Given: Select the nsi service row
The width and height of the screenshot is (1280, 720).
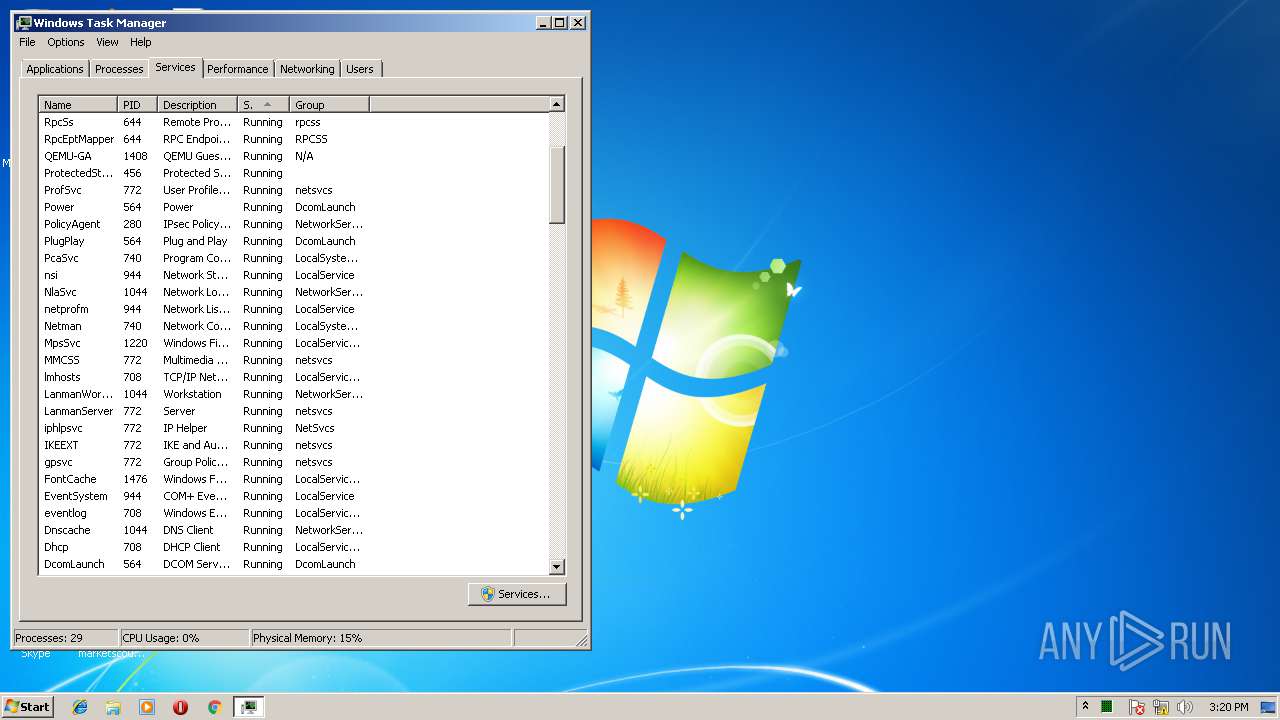Looking at the screenshot, I should [x=294, y=275].
